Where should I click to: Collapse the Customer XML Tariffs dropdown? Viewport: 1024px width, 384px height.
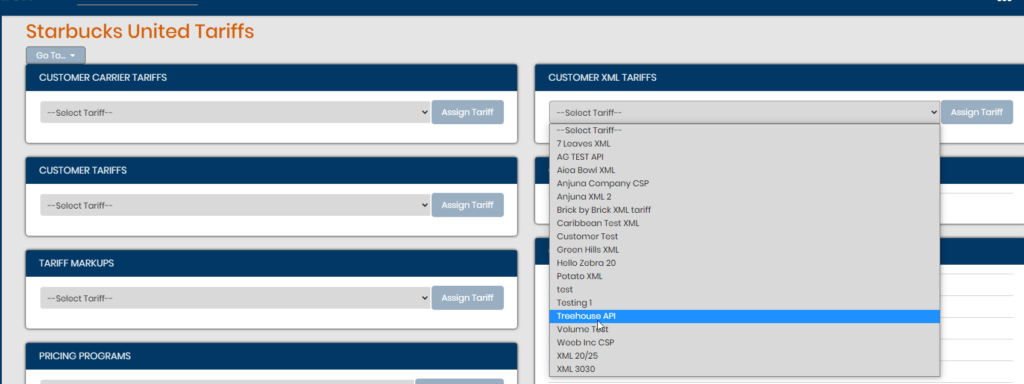(744, 112)
